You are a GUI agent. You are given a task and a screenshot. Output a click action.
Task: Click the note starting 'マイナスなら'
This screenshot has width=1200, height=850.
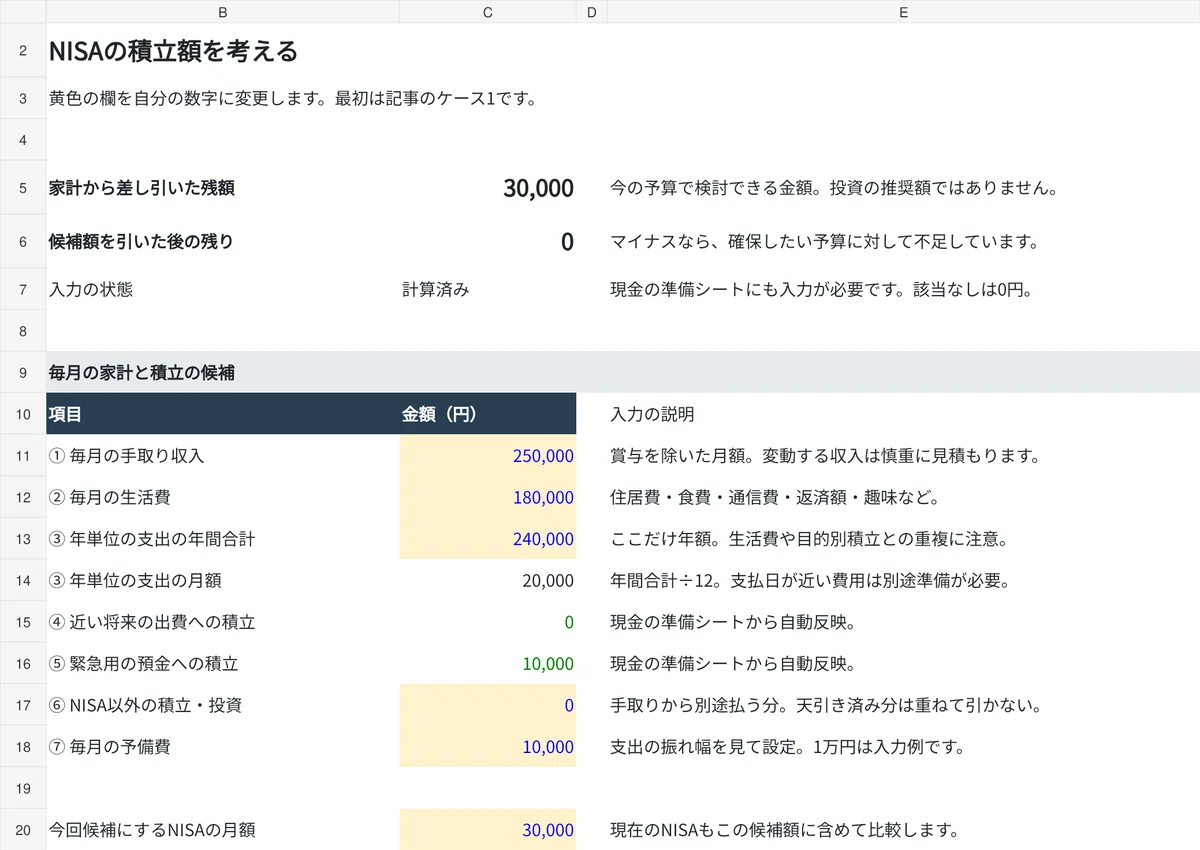pyautogui.click(x=825, y=241)
